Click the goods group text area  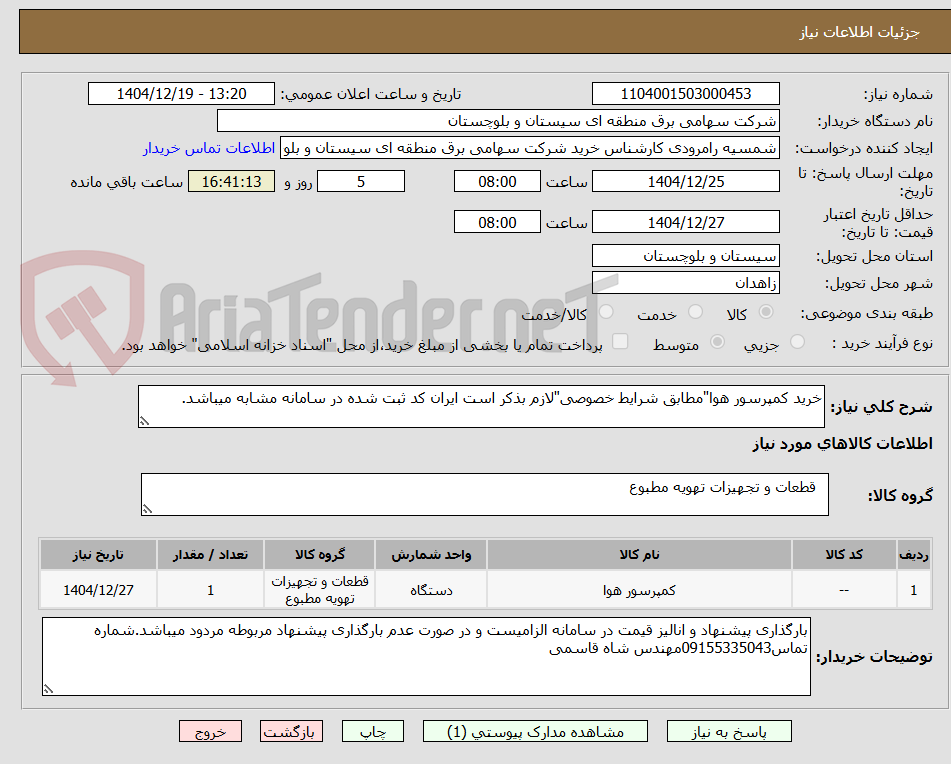pyautogui.click(x=485, y=495)
